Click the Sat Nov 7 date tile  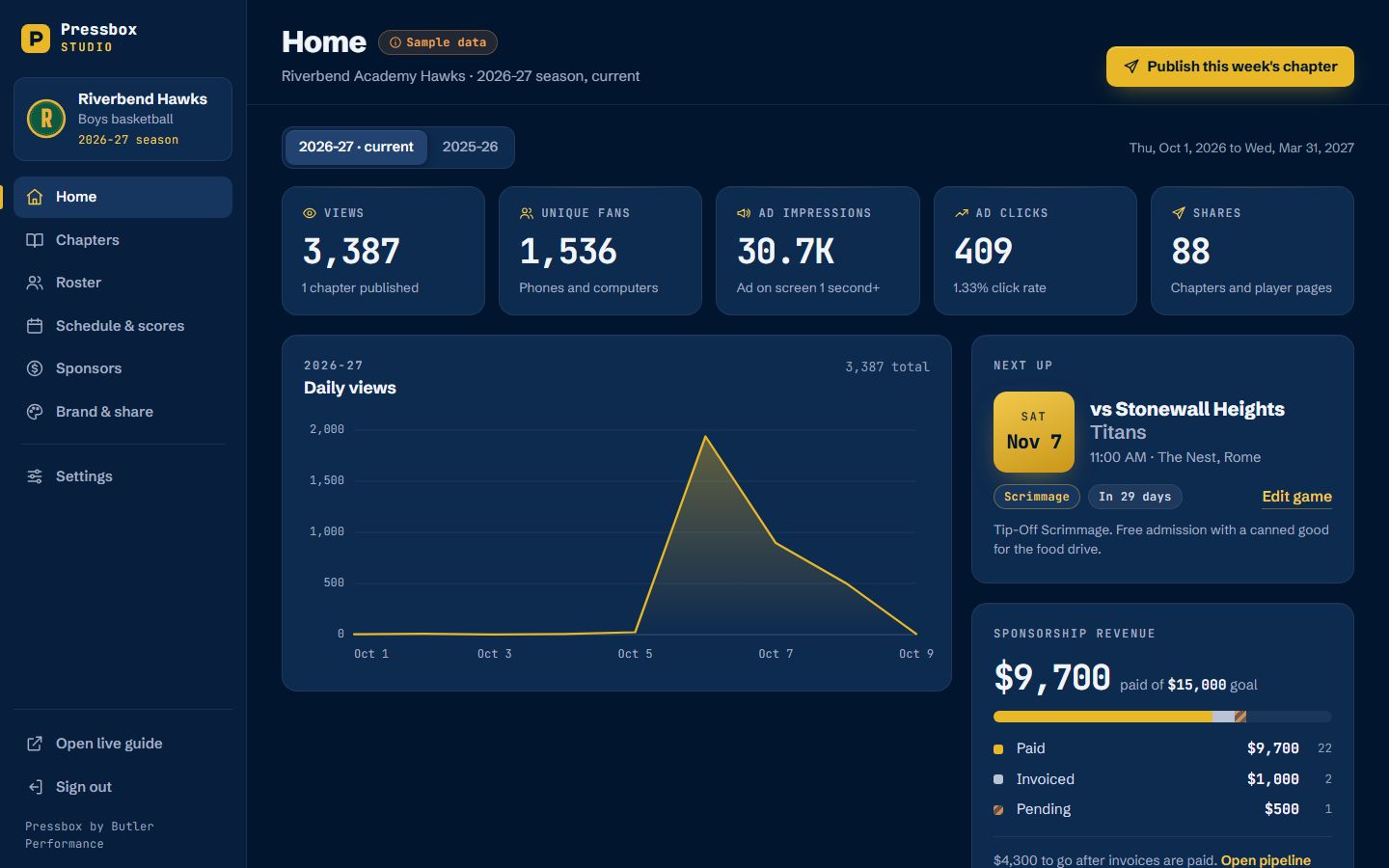click(1034, 432)
